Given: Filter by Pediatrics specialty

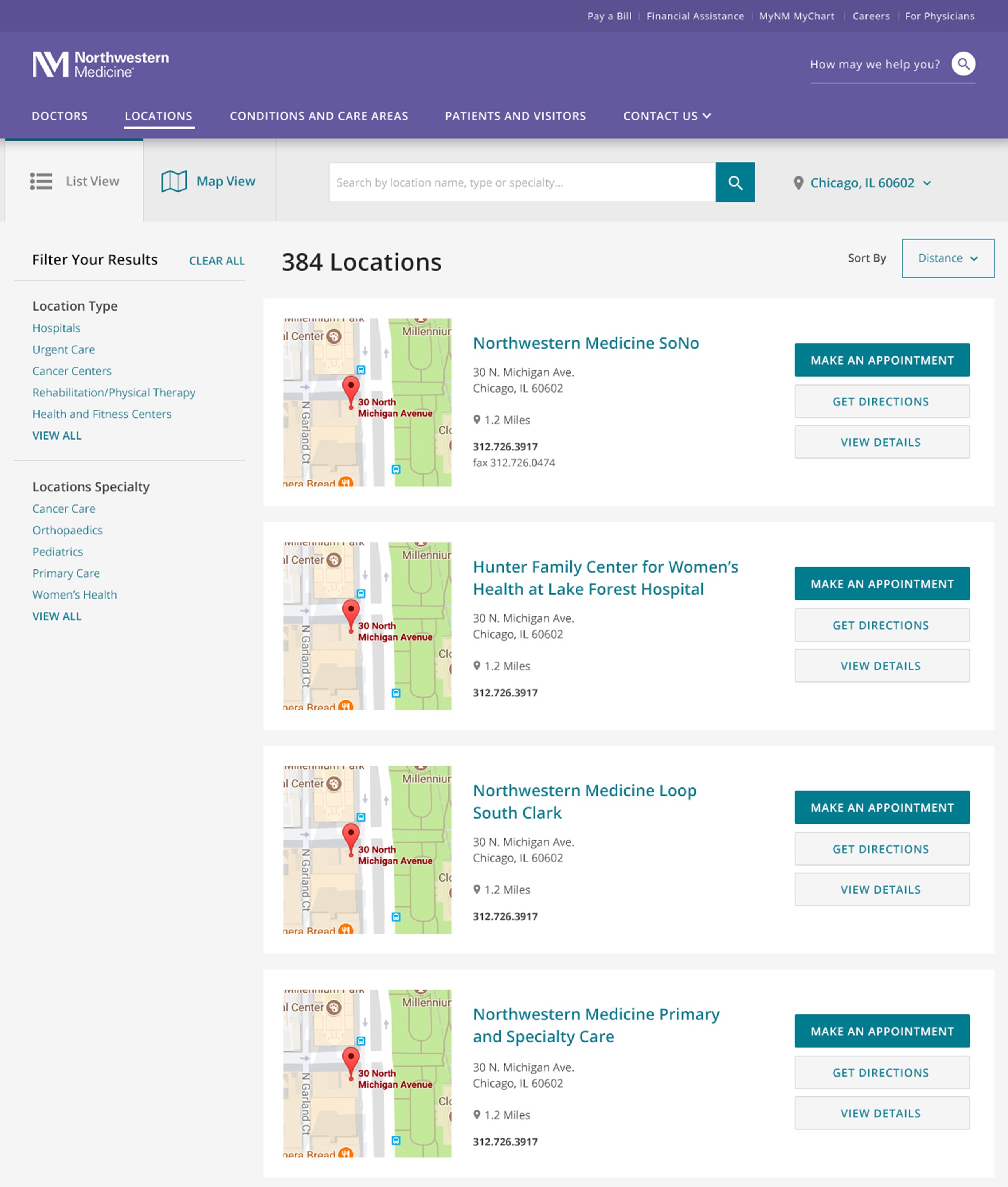Looking at the screenshot, I should click(x=57, y=552).
